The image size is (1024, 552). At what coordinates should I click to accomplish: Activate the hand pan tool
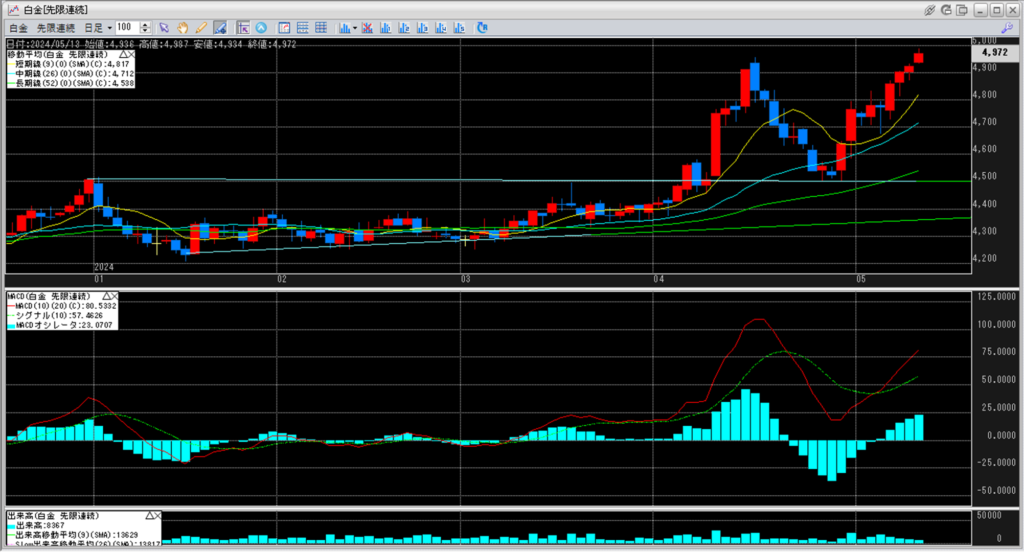pos(183,27)
